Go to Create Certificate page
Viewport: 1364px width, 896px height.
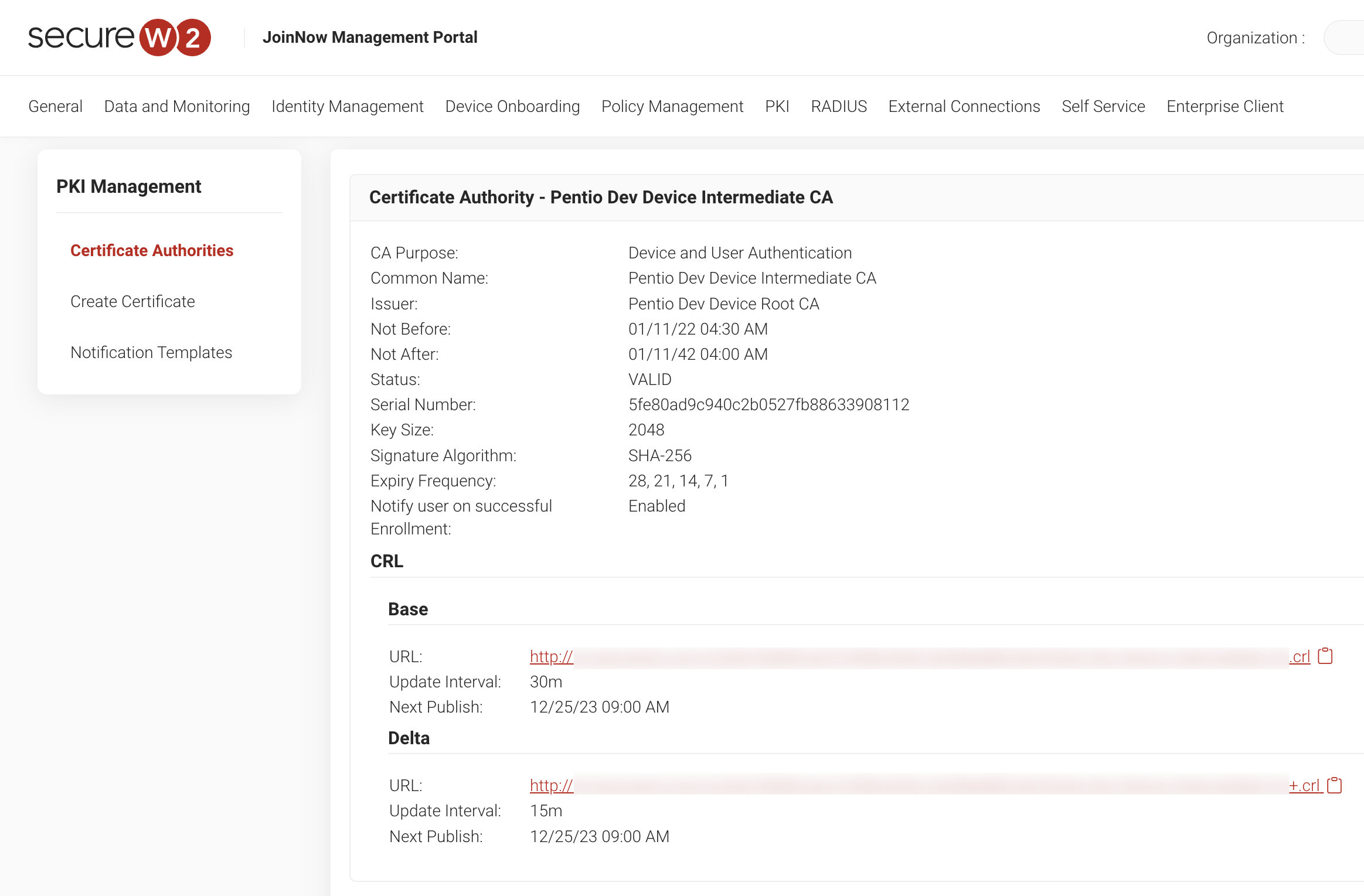click(132, 301)
